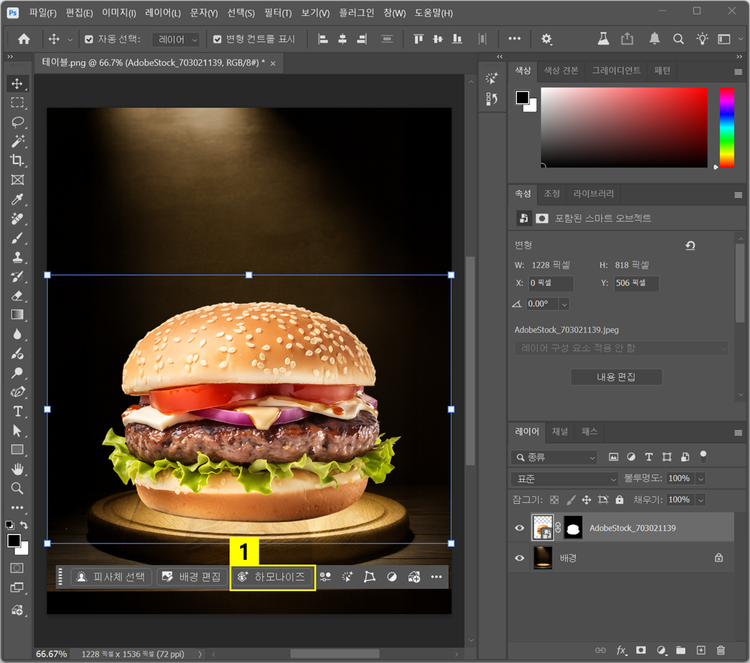This screenshot has height=663, width=750.
Task: Select the Hand tool
Action: coord(17,469)
